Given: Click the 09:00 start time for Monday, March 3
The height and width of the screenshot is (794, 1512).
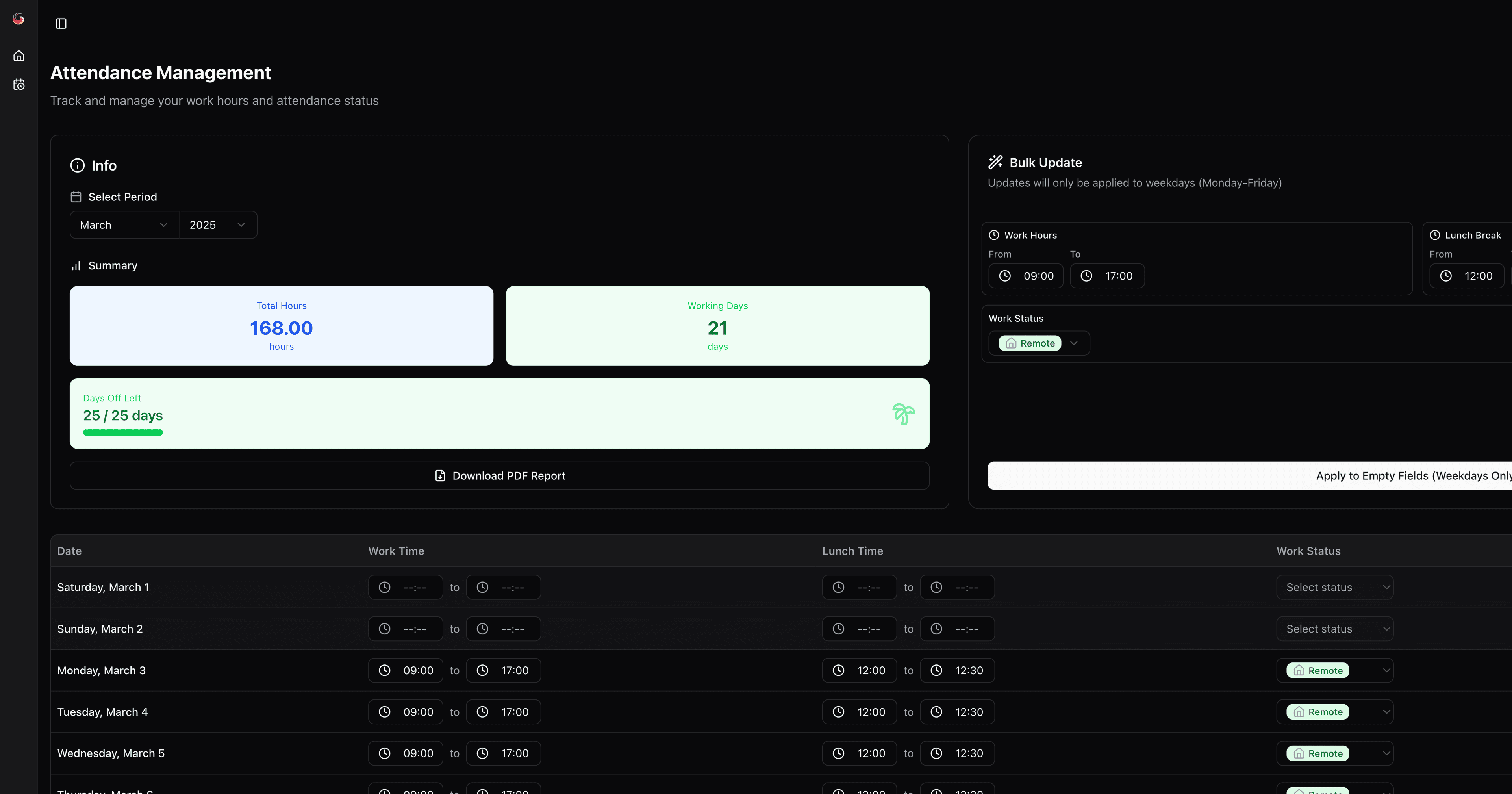Looking at the screenshot, I should (x=405, y=670).
